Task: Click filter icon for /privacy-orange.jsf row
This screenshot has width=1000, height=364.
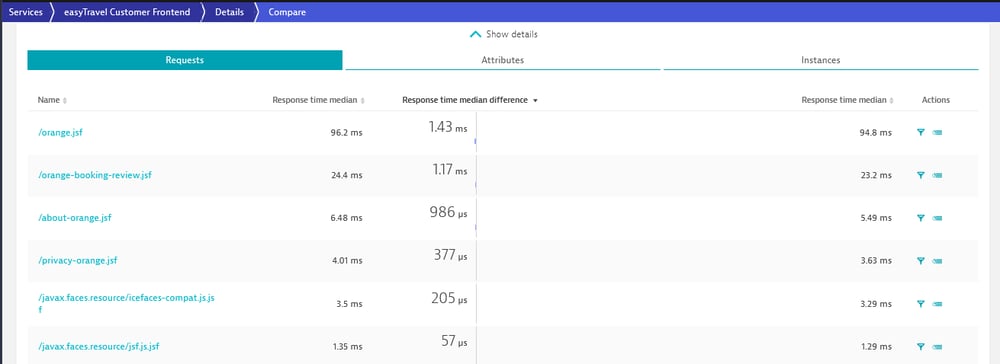Action: pos(920,260)
